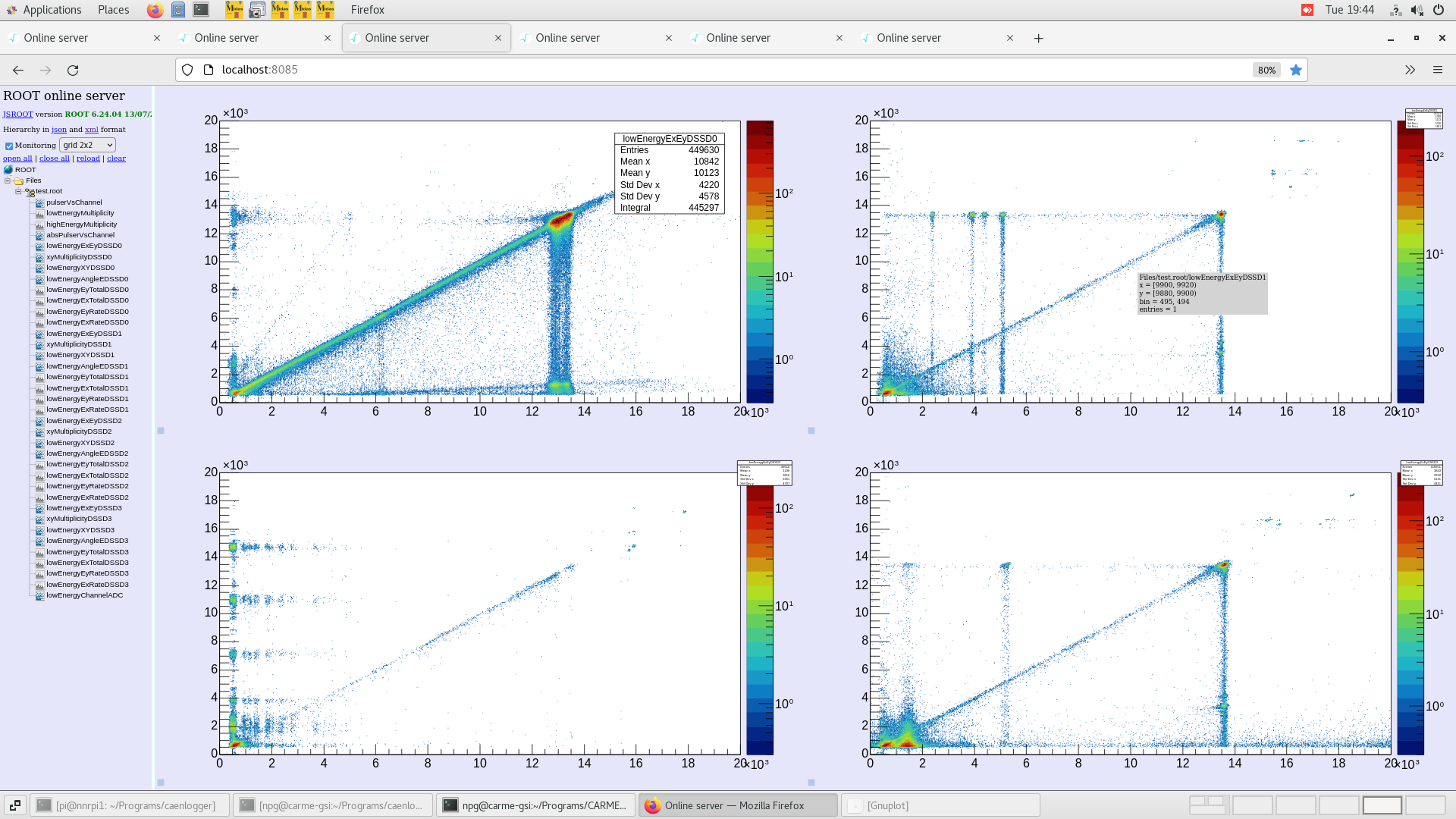Screen dimensions: 1456x819
Task: Select lowEnergyChannelADC in the tree
Action: pyautogui.click(x=84, y=595)
